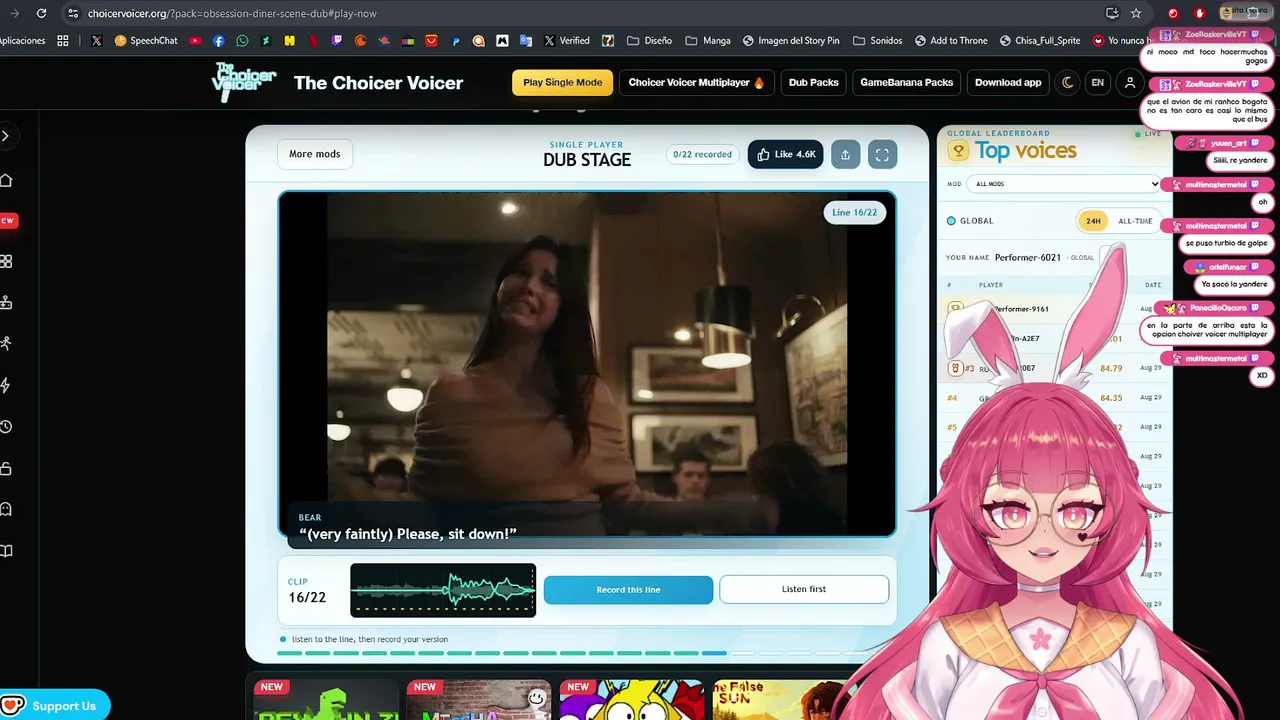
Task: Expand the left sidebar with the chevron arrow
Action: click(6, 136)
